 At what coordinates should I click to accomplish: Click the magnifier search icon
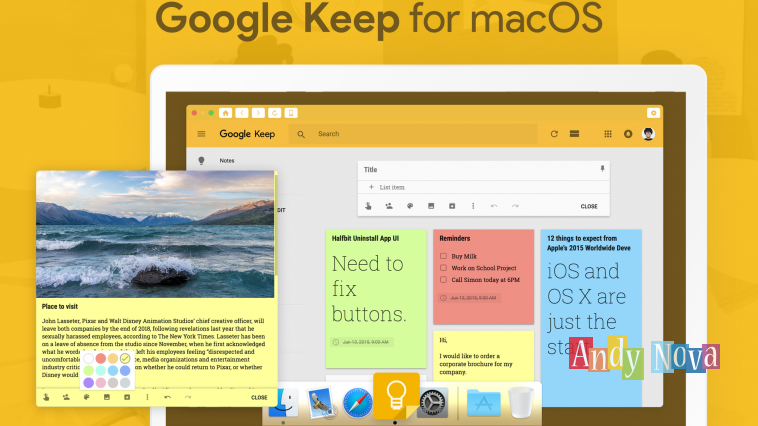pos(301,134)
